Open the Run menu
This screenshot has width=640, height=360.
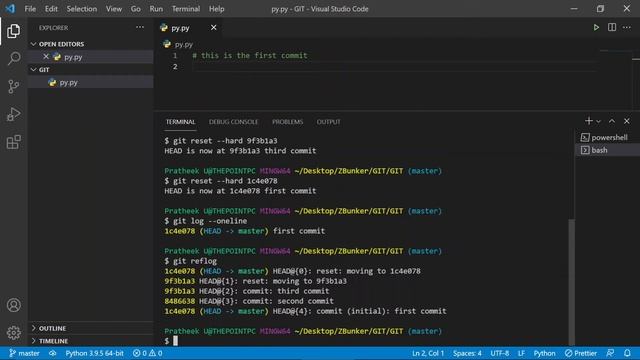tap(156, 9)
